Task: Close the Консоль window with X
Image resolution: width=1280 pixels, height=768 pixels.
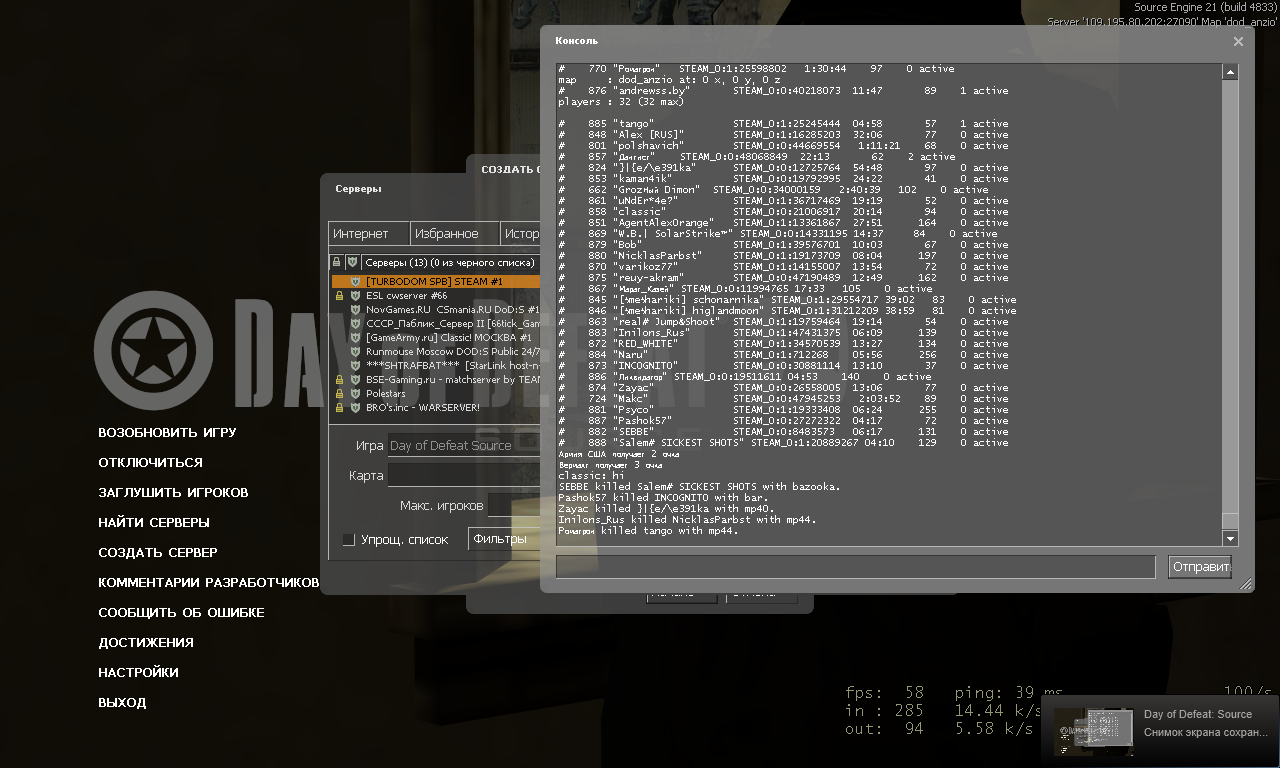Action: [1238, 42]
